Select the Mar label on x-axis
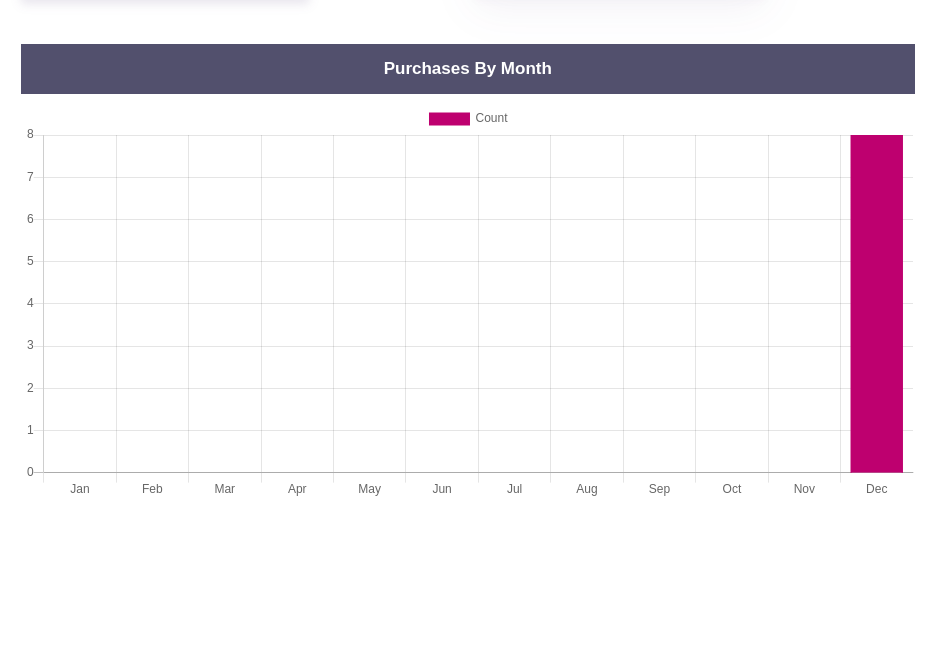This screenshot has height=657, width=952. (x=225, y=489)
